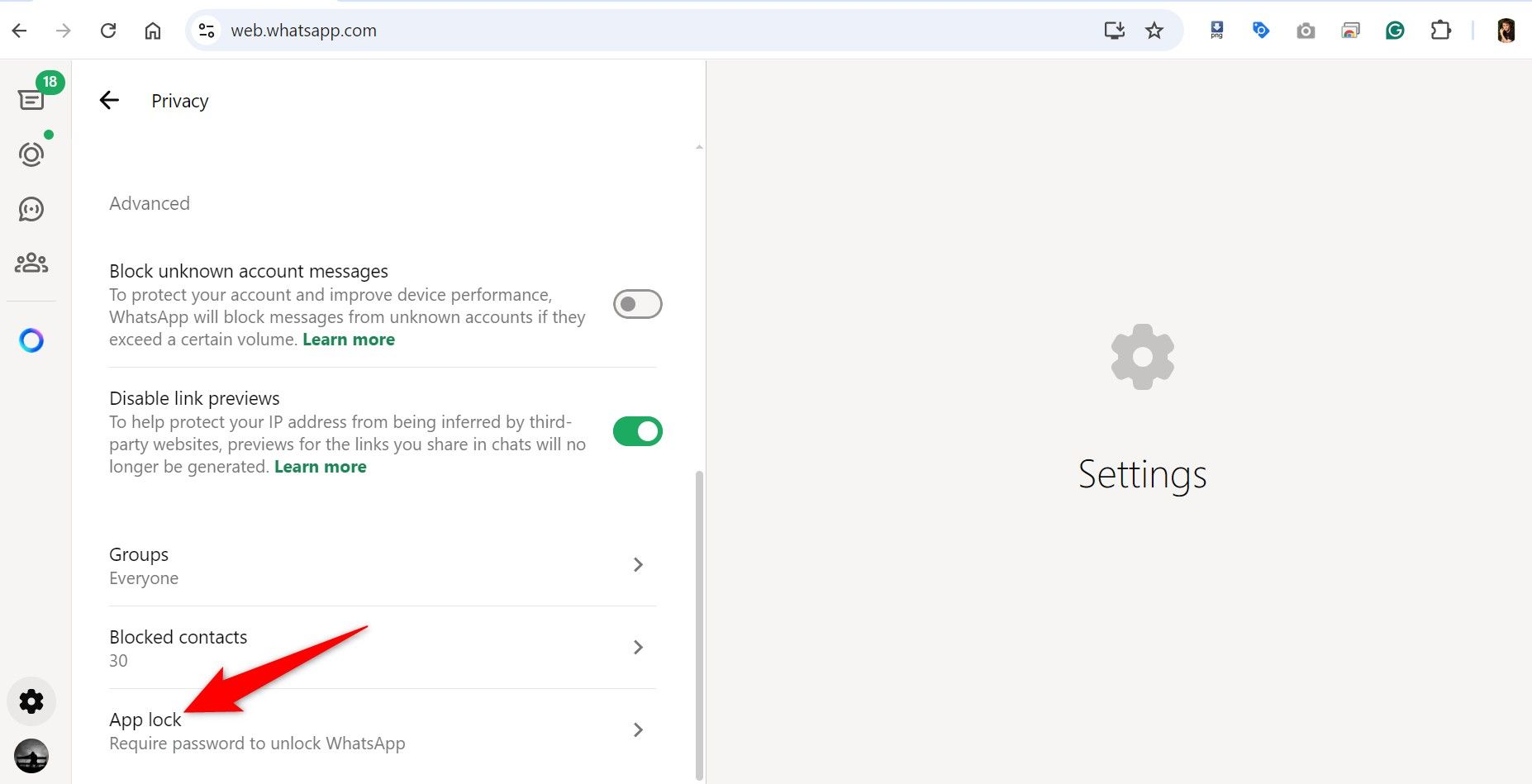Open Learn more about link previews
Screen dimensions: 1532x784
[321, 467]
